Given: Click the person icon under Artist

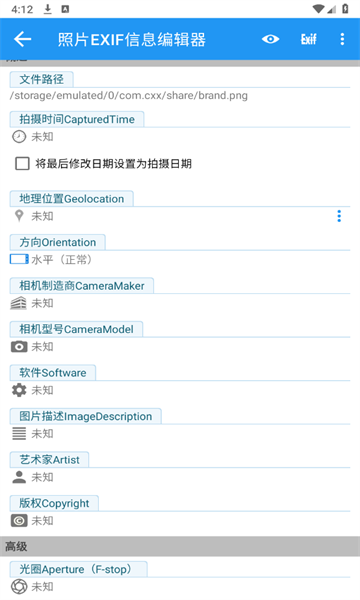Looking at the screenshot, I should click(19, 477).
